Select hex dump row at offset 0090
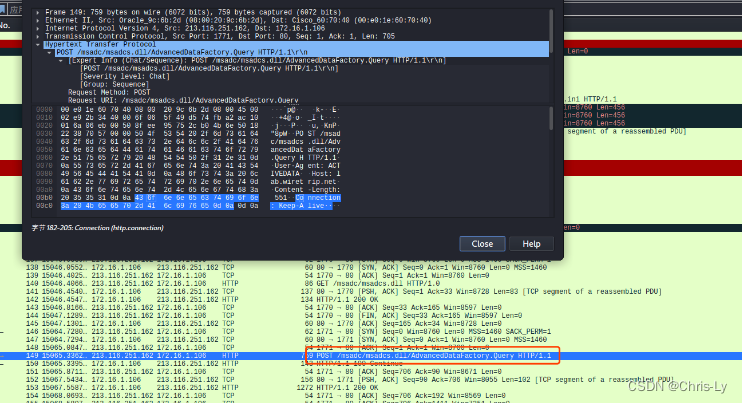The image size is (742, 403). pyautogui.click(x=187, y=182)
